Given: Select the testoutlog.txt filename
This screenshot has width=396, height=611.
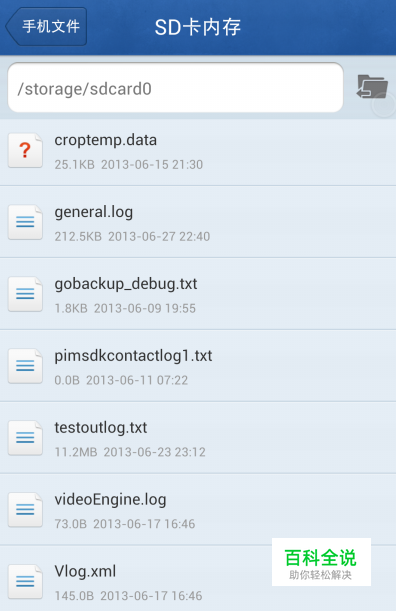Looking at the screenshot, I should pyautogui.click(x=101, y=428).
